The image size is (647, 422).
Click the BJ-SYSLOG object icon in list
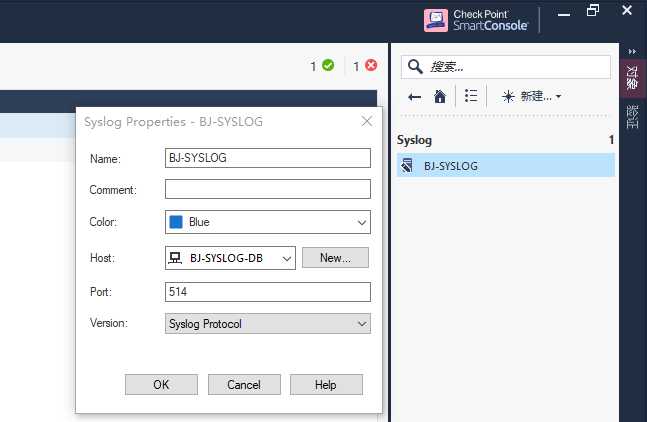coord(407,165)
